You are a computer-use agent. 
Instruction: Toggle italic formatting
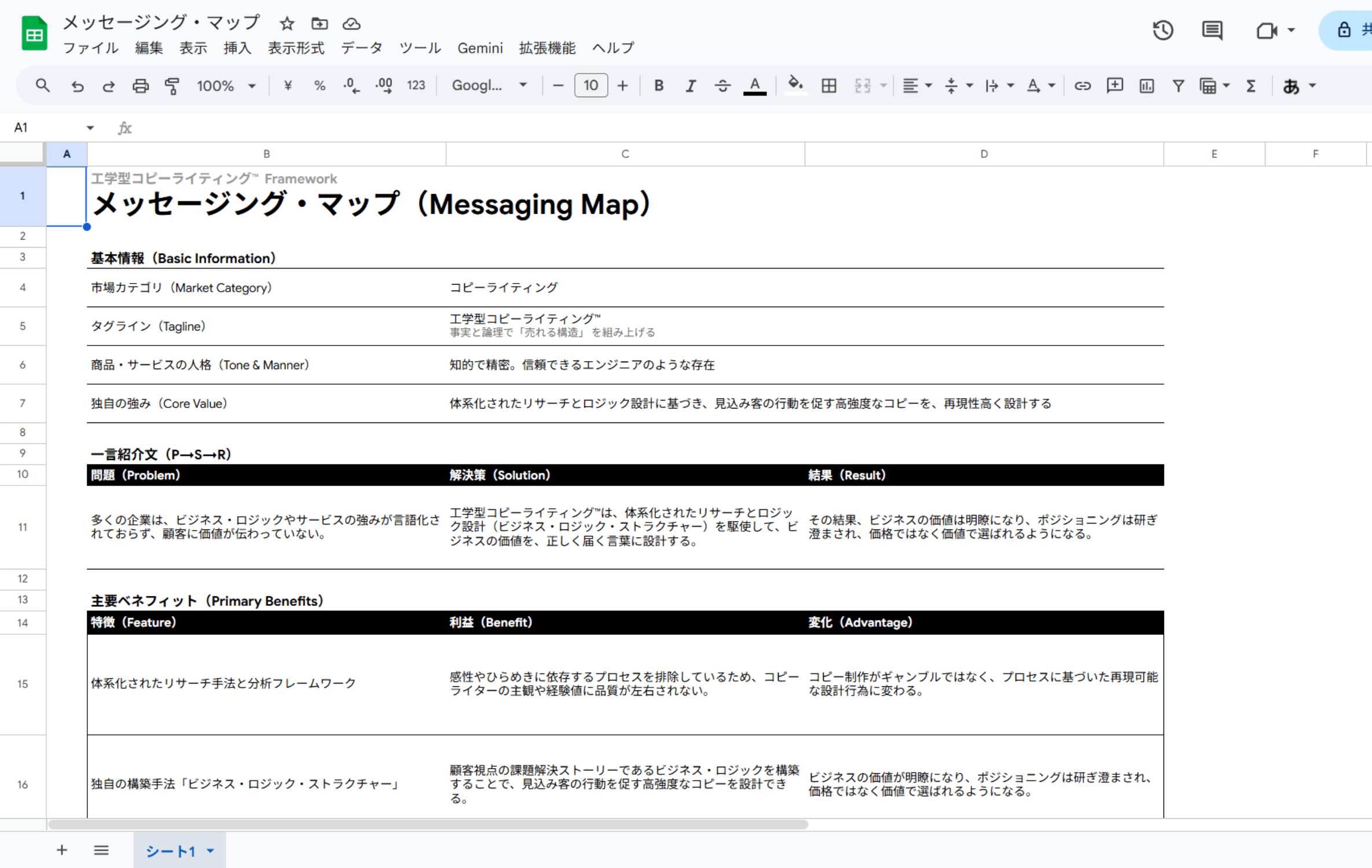690,86
